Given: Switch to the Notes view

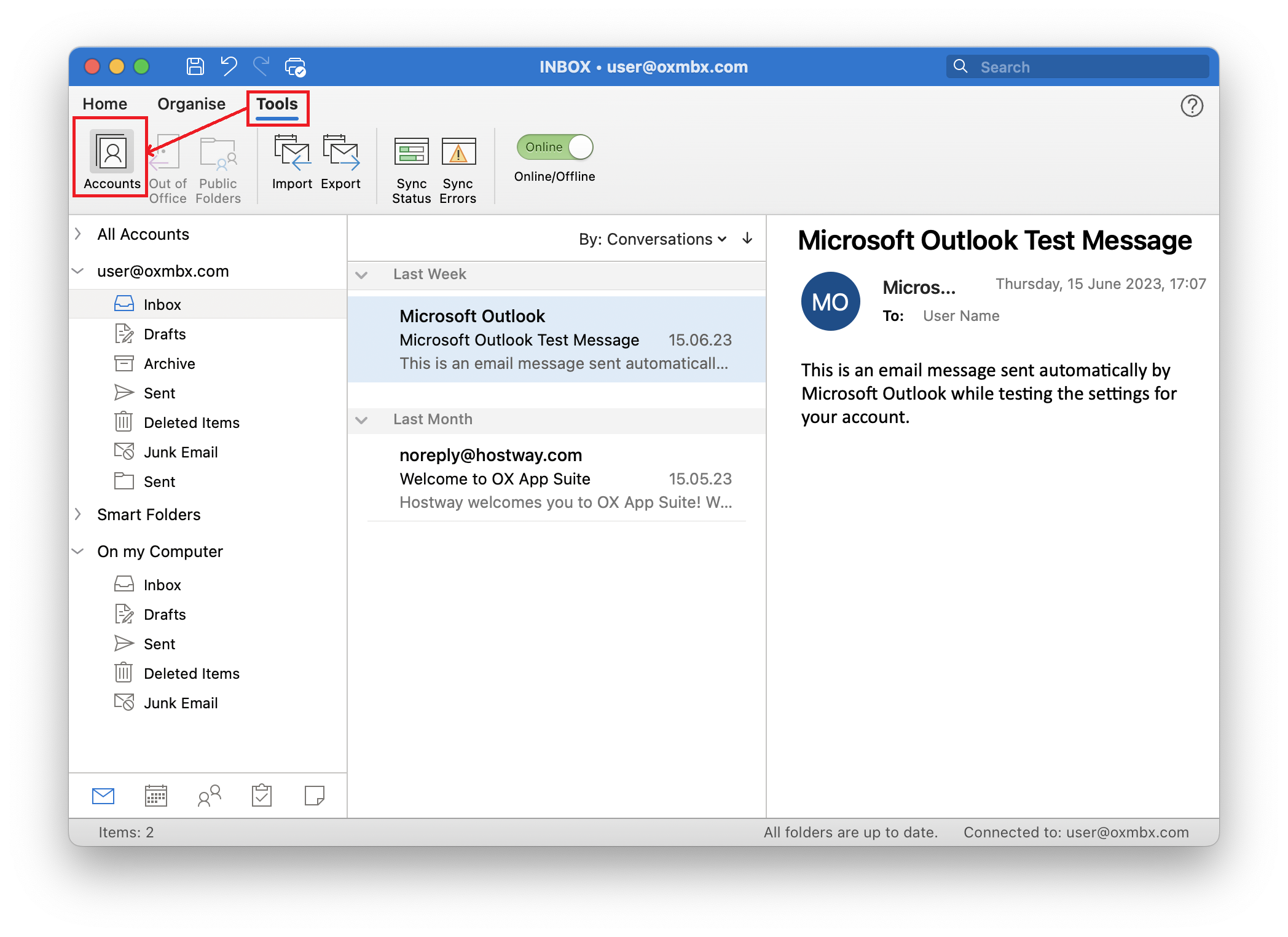Looking at the screenshot, I should 314,796.
